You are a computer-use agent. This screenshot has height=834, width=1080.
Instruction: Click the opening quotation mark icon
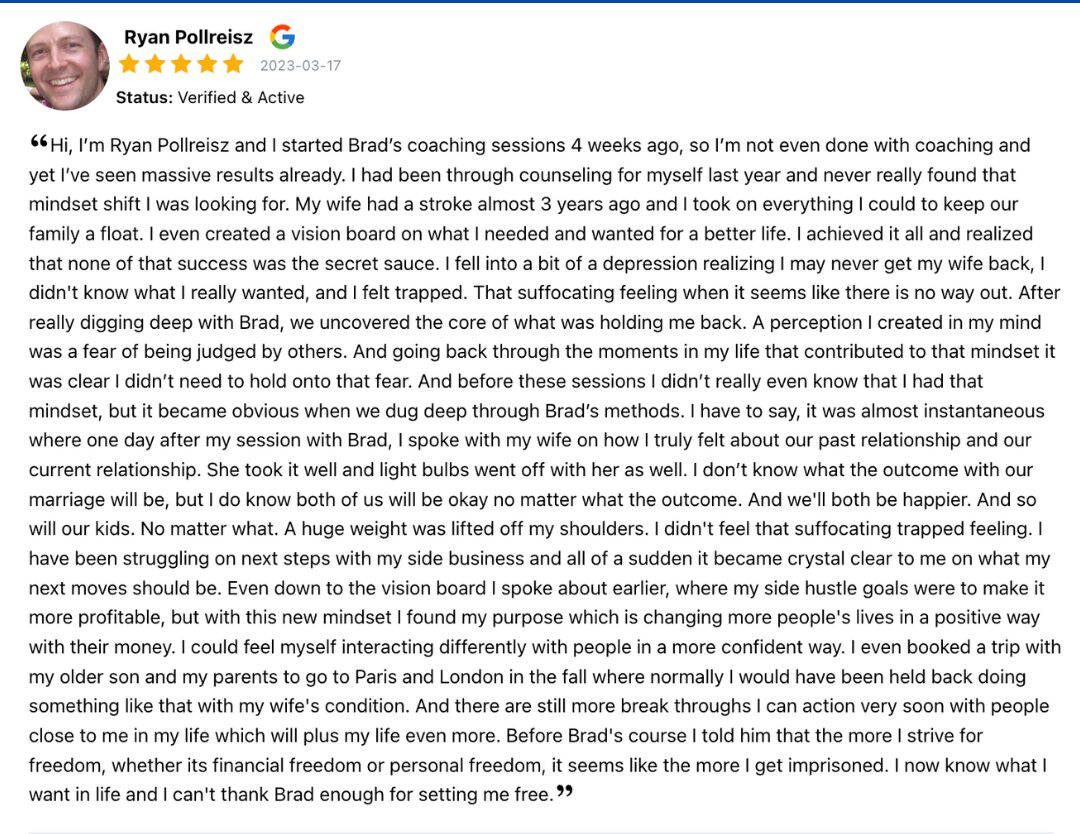(x=39, y=141)
